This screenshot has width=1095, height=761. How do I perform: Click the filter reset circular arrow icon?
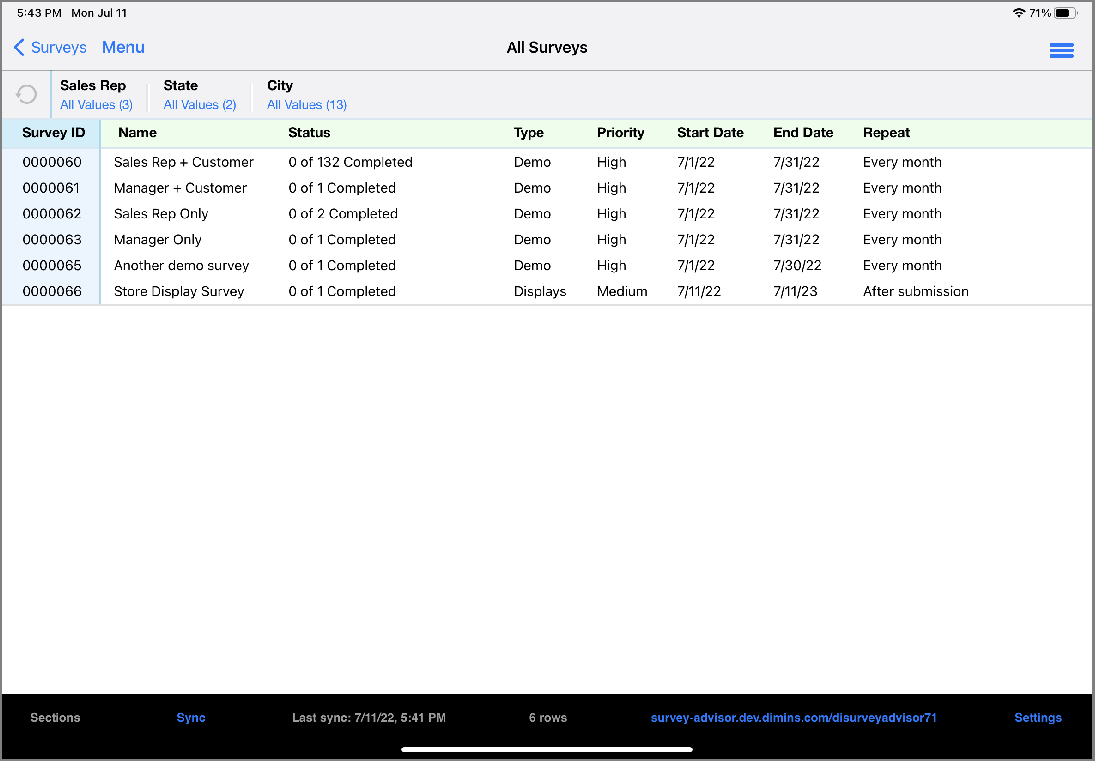click(27, 95)
